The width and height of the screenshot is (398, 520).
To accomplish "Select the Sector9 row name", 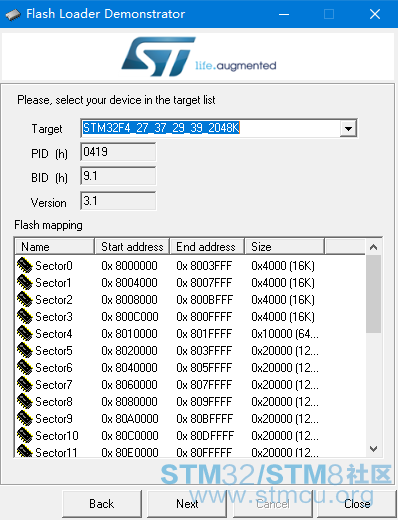I will [54, 419].
